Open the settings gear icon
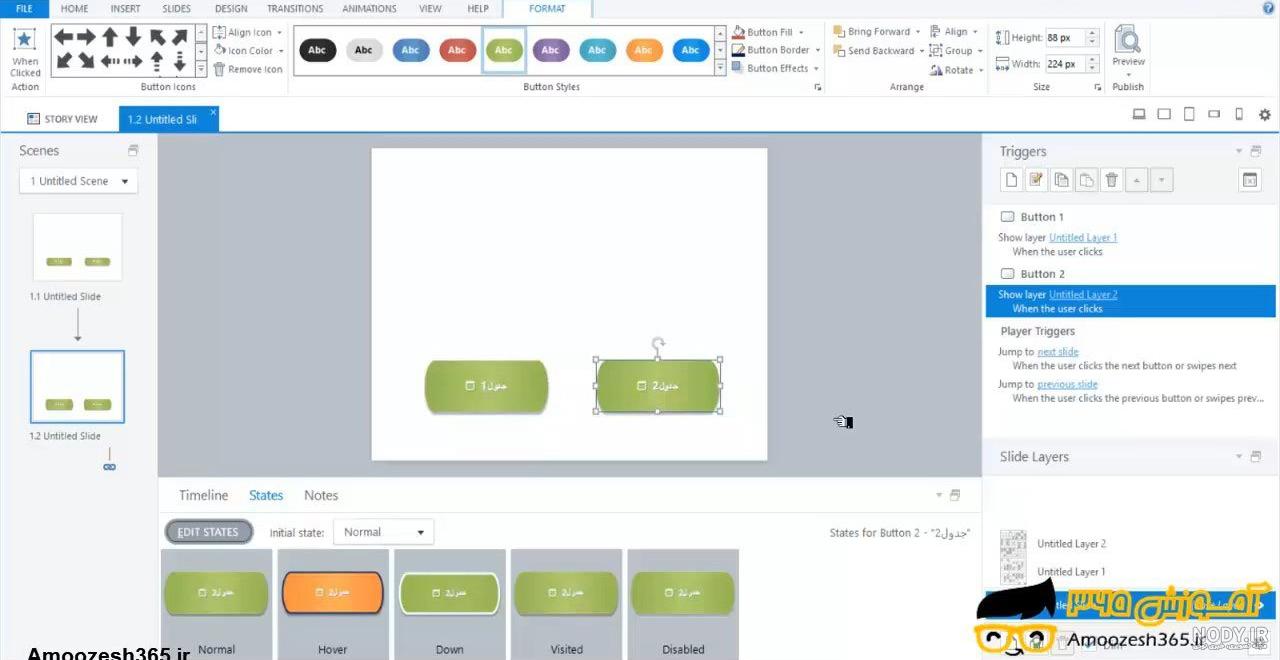Screen dimensions: 1280x660 [x=1265, y=115]
